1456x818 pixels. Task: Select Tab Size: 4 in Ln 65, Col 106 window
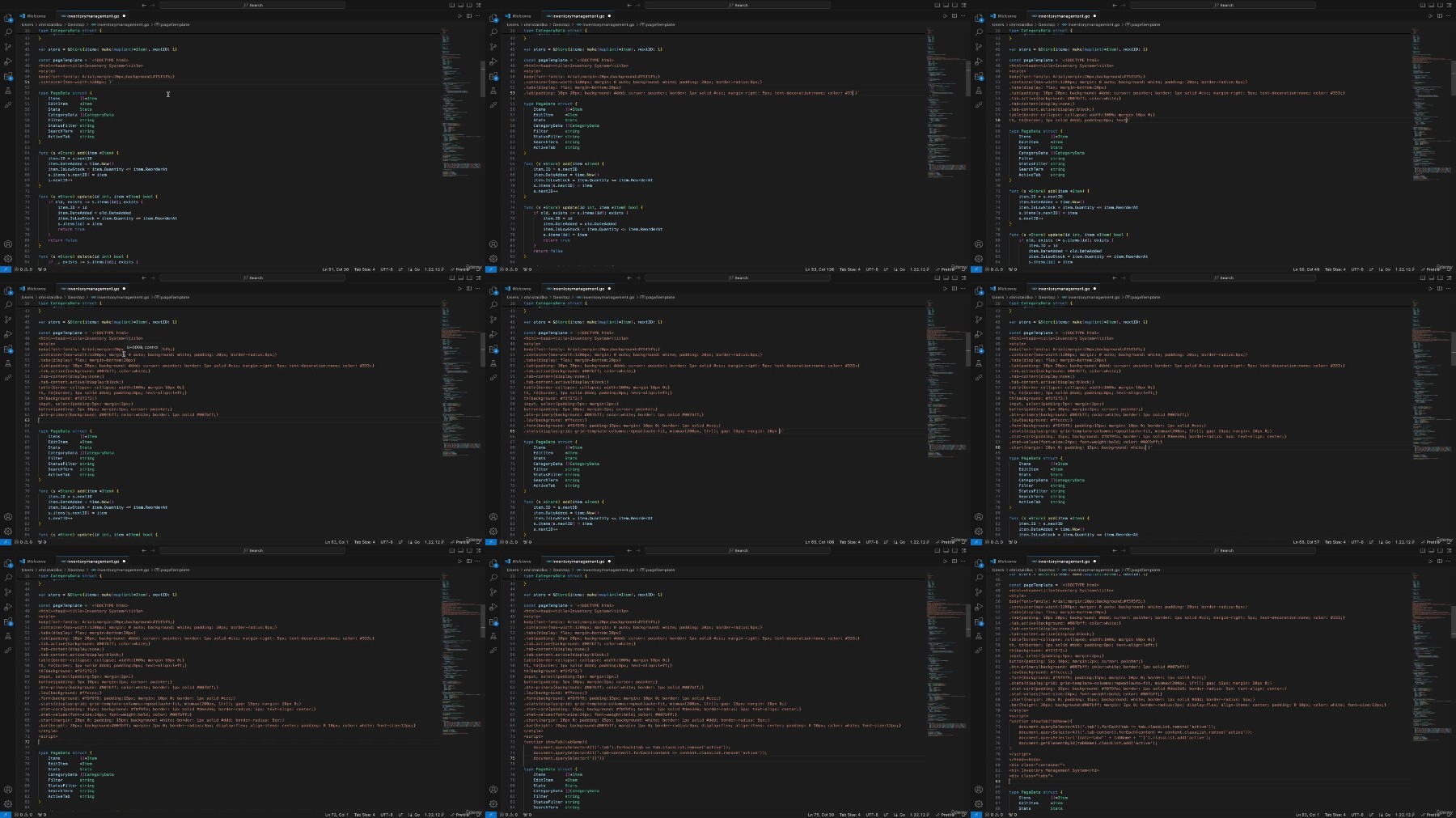(850, 542)
